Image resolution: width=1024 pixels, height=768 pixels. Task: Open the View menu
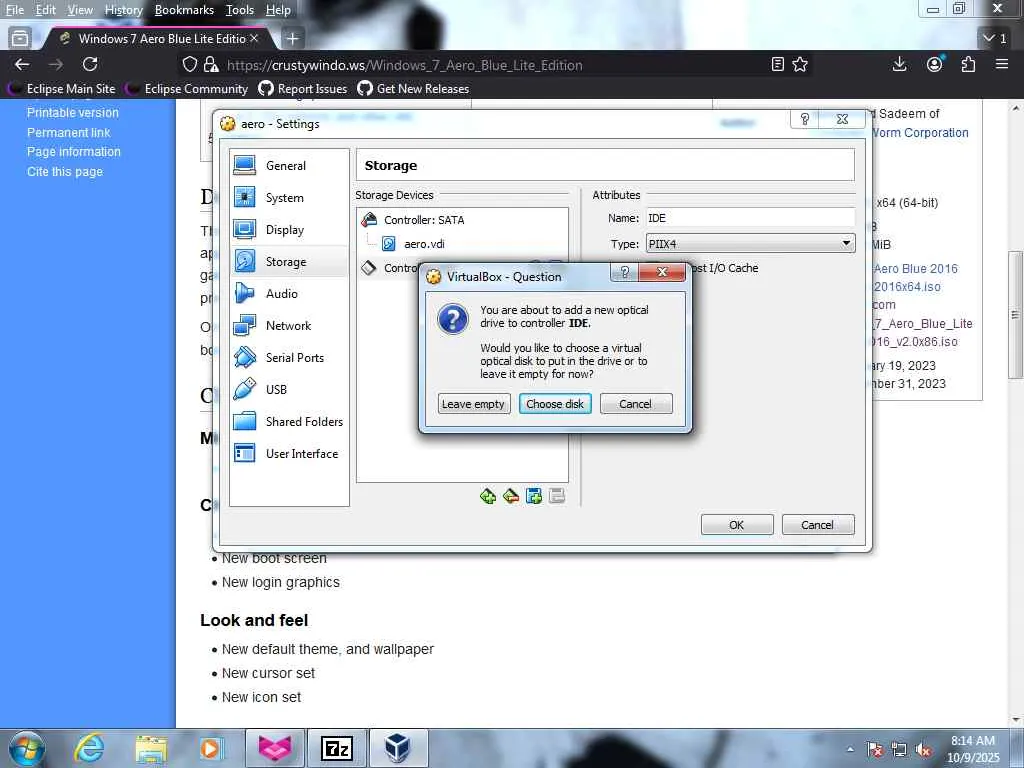pos(80,10)
